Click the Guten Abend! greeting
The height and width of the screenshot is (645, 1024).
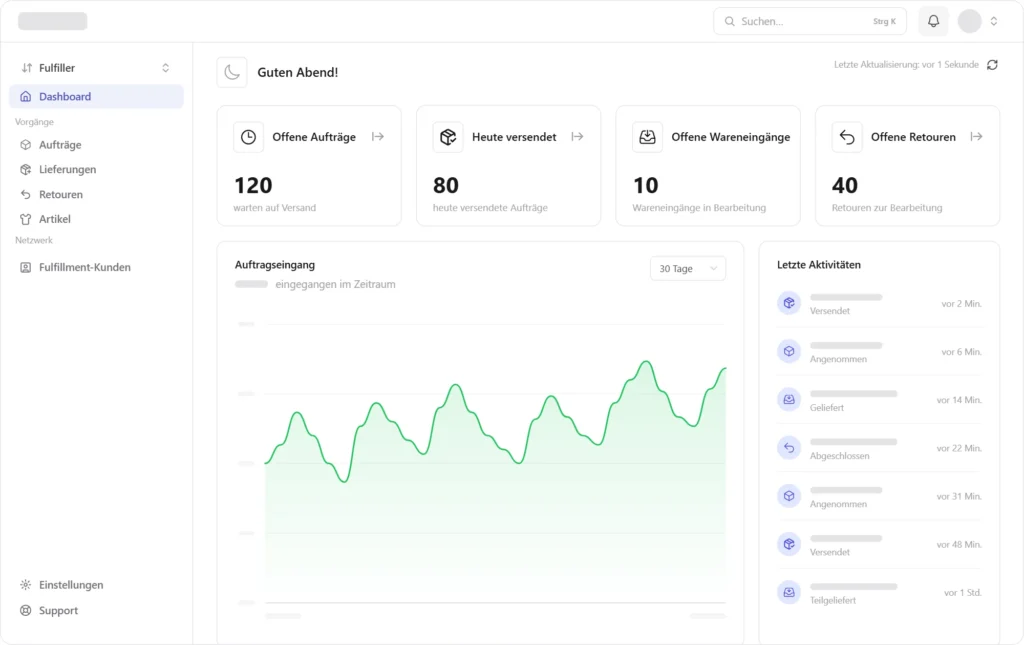(298, 72)
